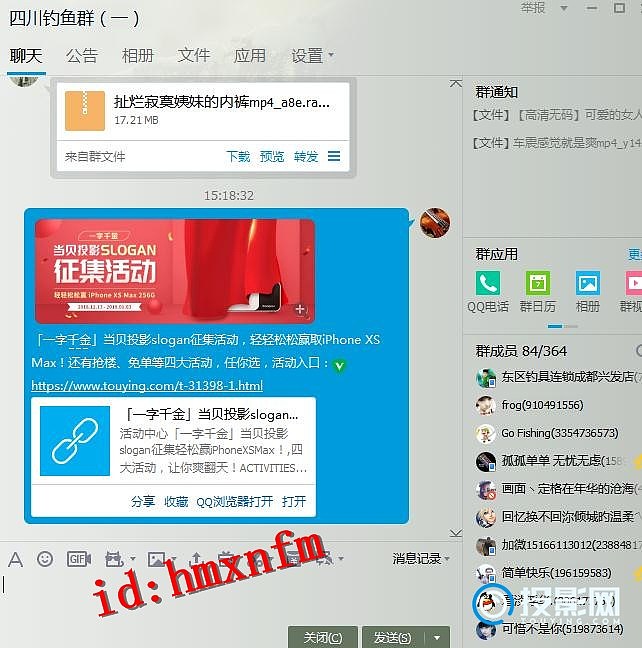The height and width of the screenshot is (648, 642).
Task: Open the SLOGAN 征集活动 banner image
Action: point(175,271)
